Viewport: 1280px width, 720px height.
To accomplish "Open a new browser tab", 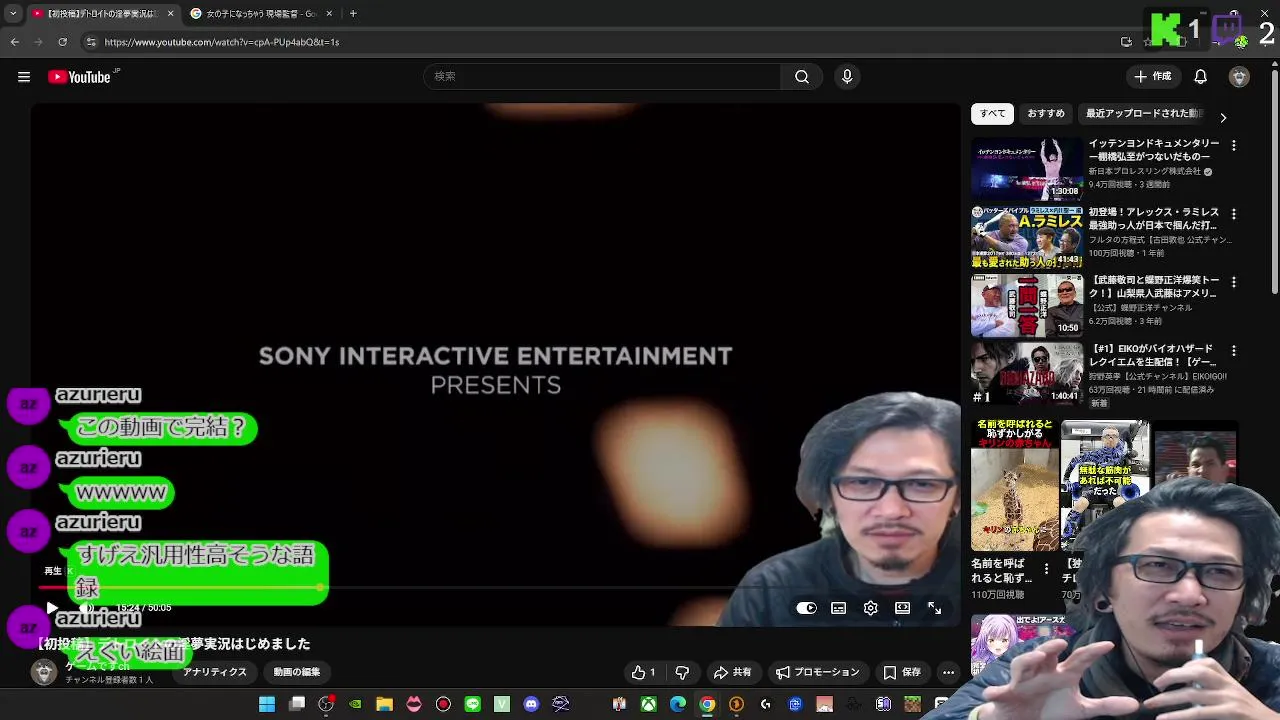I will tap(353, 14).
